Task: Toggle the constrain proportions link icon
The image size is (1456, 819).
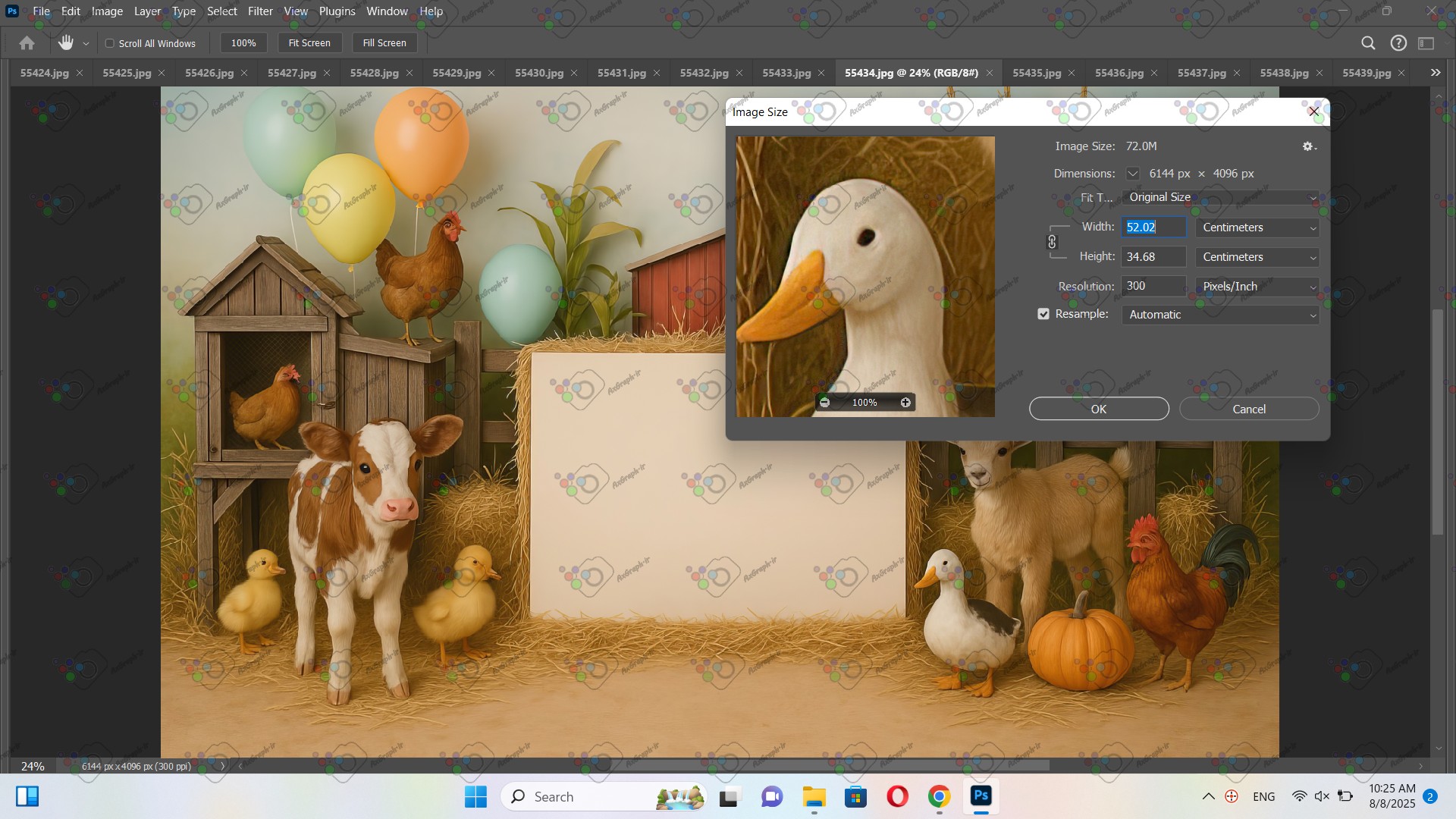Action: [1052, 242]
